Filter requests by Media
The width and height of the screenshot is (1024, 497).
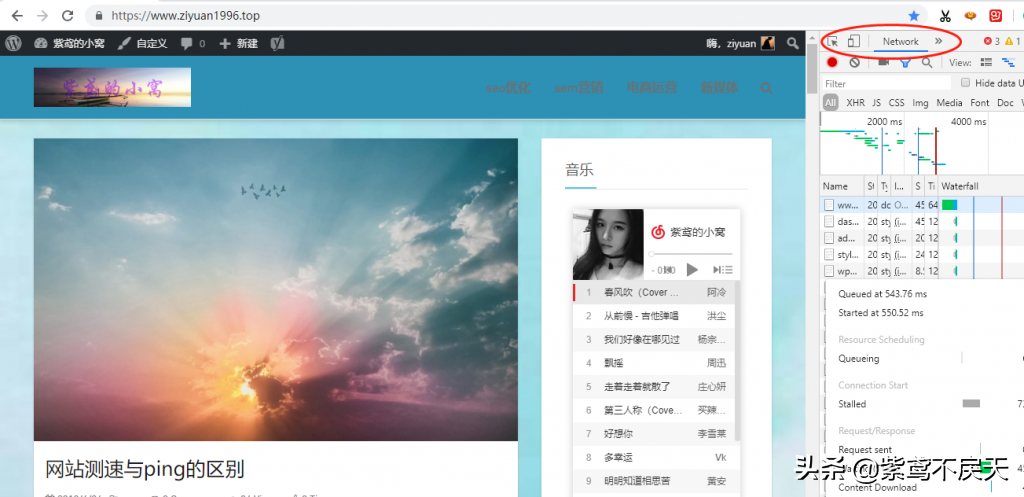949,103
